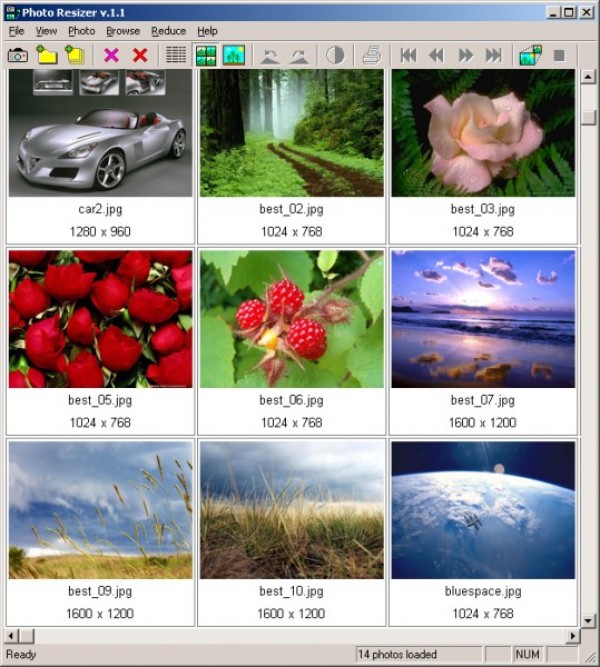Open the File menu
The width and height of the screenshot is (600, 667).
pos(16,31)
